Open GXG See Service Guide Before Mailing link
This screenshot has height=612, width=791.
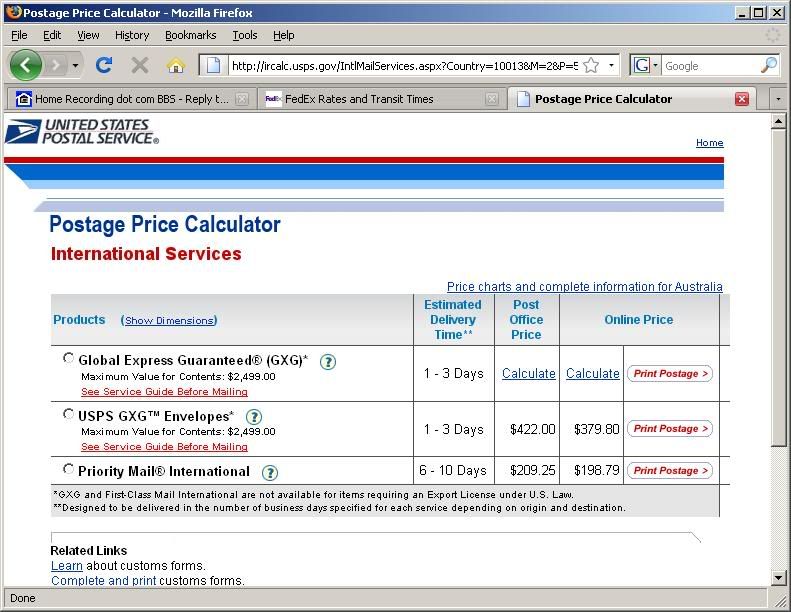coord(164,392)
